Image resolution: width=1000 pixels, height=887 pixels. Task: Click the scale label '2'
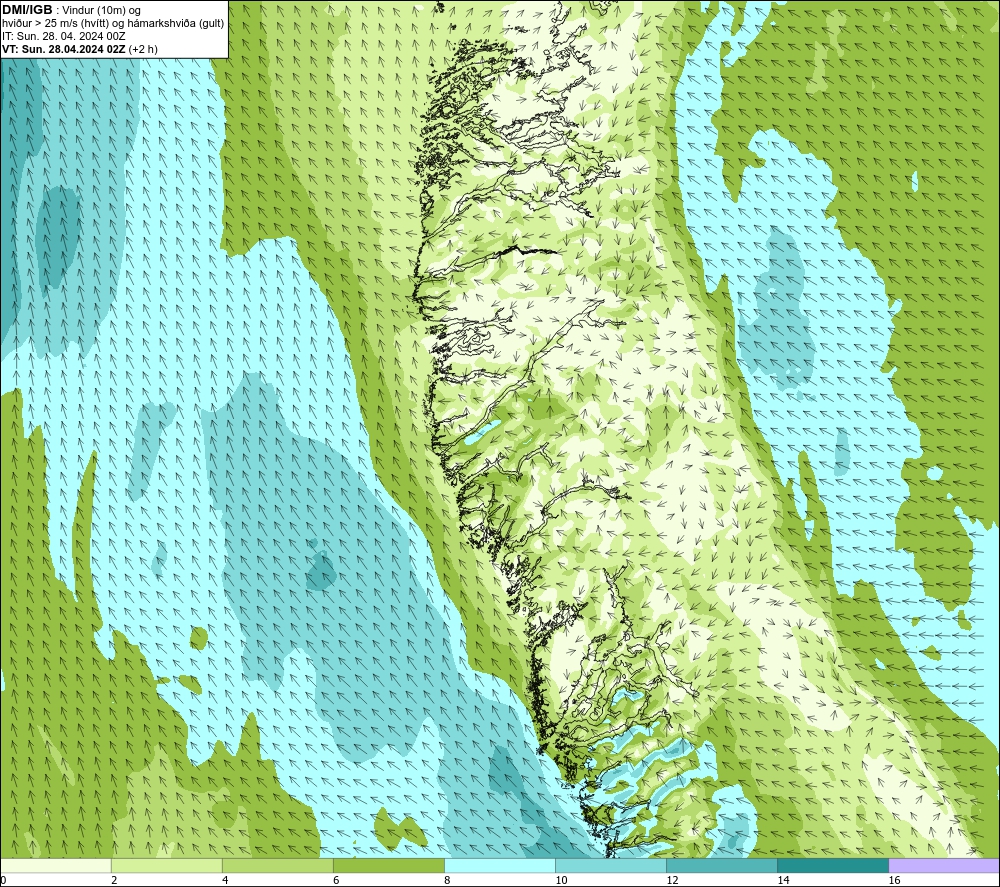tap(114, 881)
